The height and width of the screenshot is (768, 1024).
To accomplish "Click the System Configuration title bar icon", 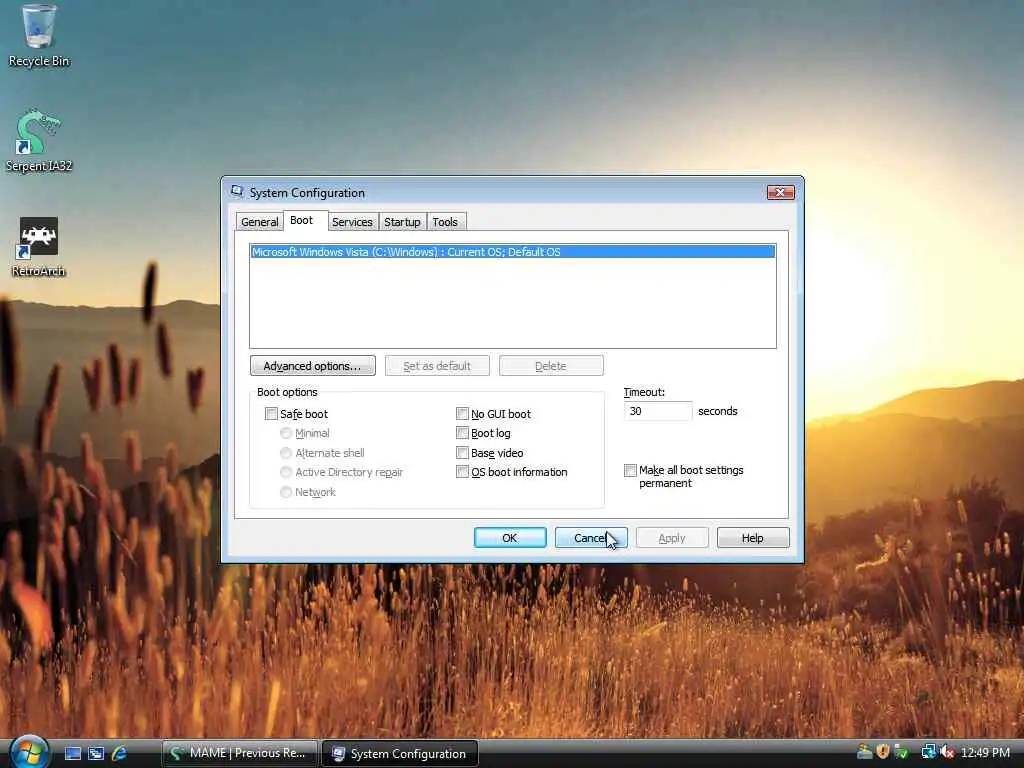I will coord(237,191).
